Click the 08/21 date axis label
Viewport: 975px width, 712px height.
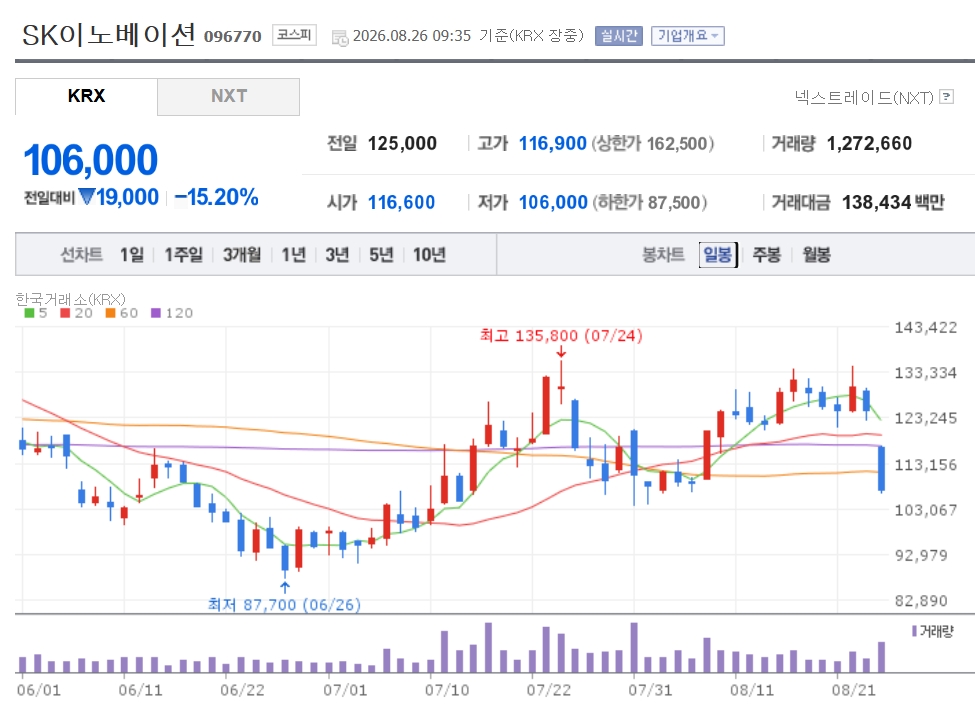click(x=853, y=690)
